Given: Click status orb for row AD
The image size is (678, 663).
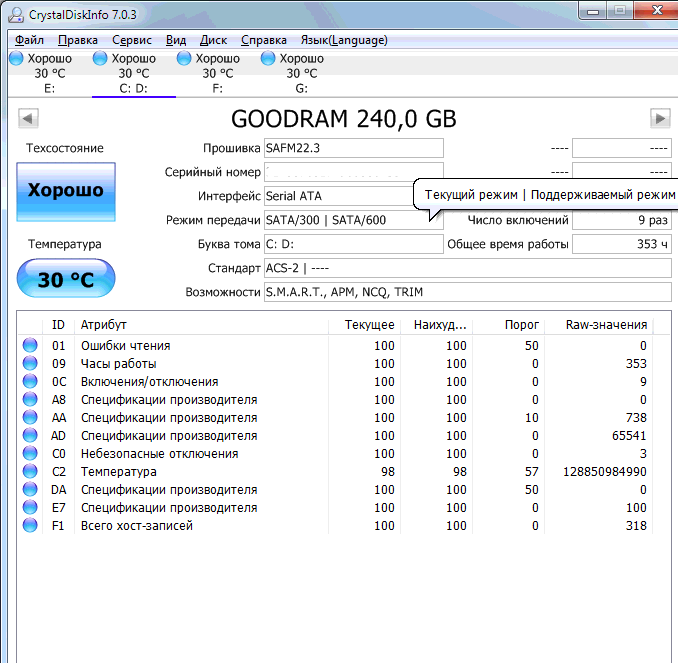Looking at the screenshot, I should [30, 435].
